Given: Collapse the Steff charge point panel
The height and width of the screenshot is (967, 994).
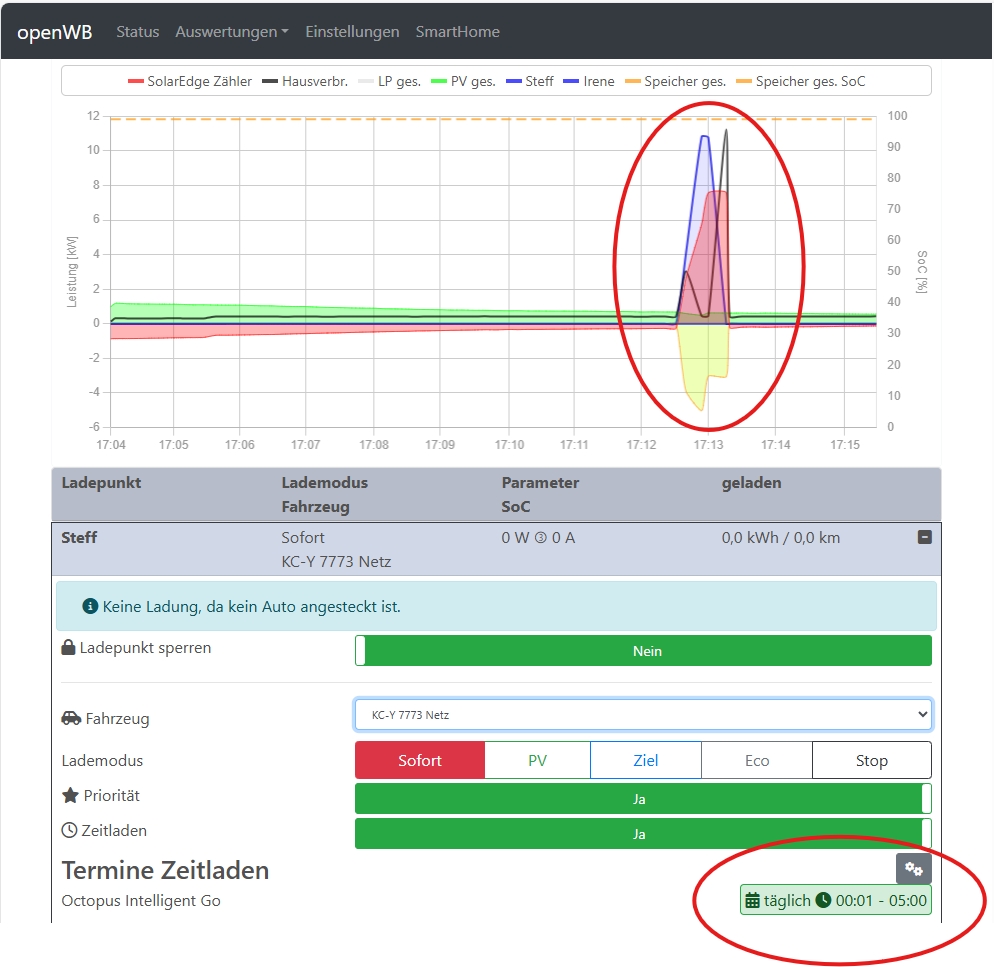Looking at the screenshot, I should click(x=924, y=538).
